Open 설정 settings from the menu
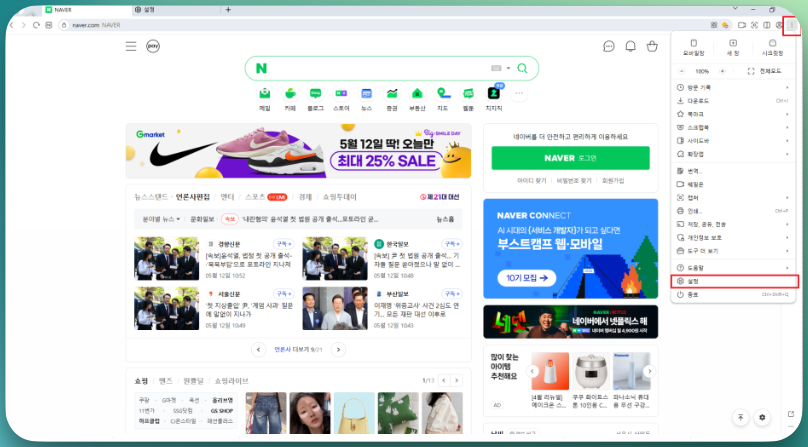Viewport: 808px width, 447px height. click(734, 282)
